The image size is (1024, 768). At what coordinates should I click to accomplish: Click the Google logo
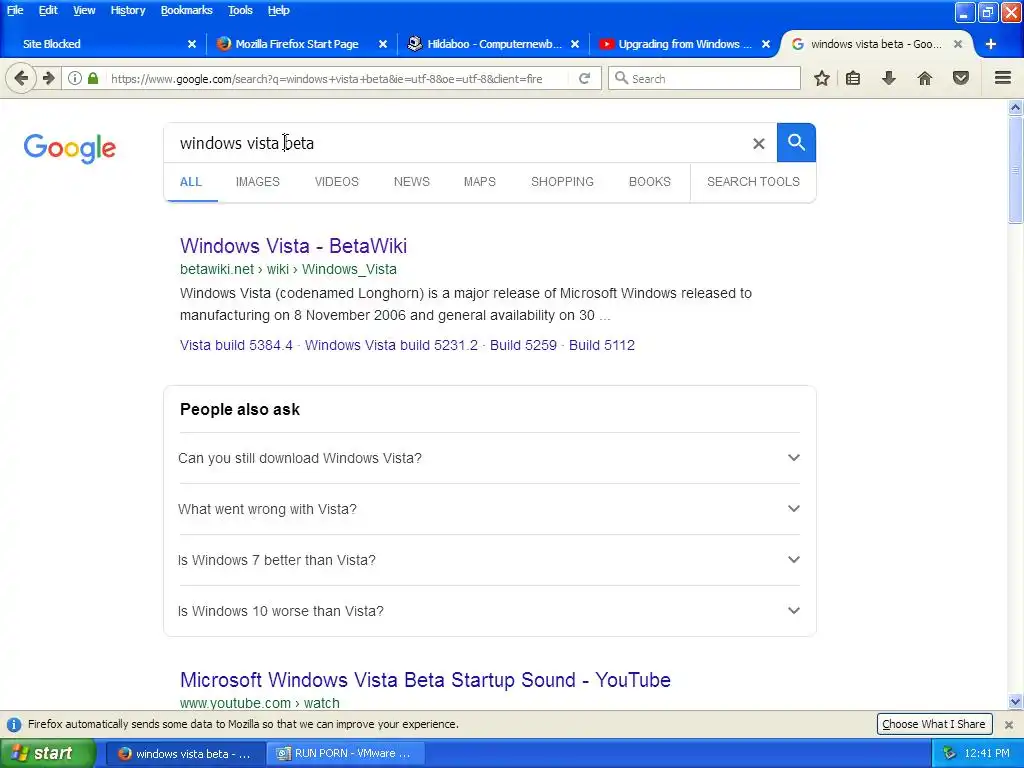click(x=70, y=148)
